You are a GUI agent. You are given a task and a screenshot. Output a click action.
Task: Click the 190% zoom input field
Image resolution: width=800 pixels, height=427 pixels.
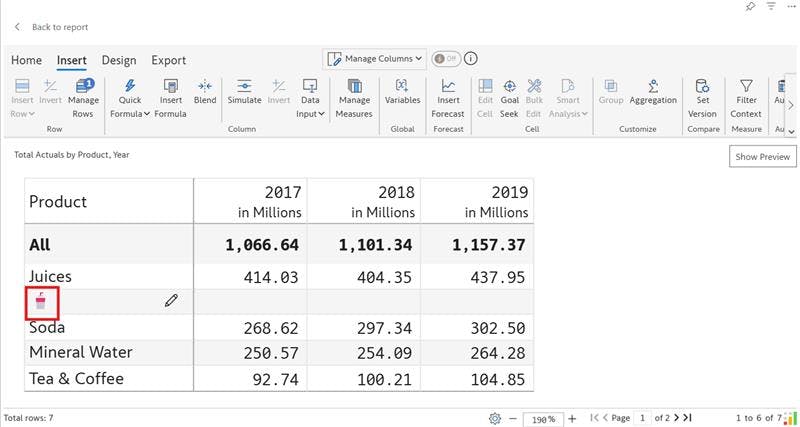pyautogui.click(x=543, y=419)
